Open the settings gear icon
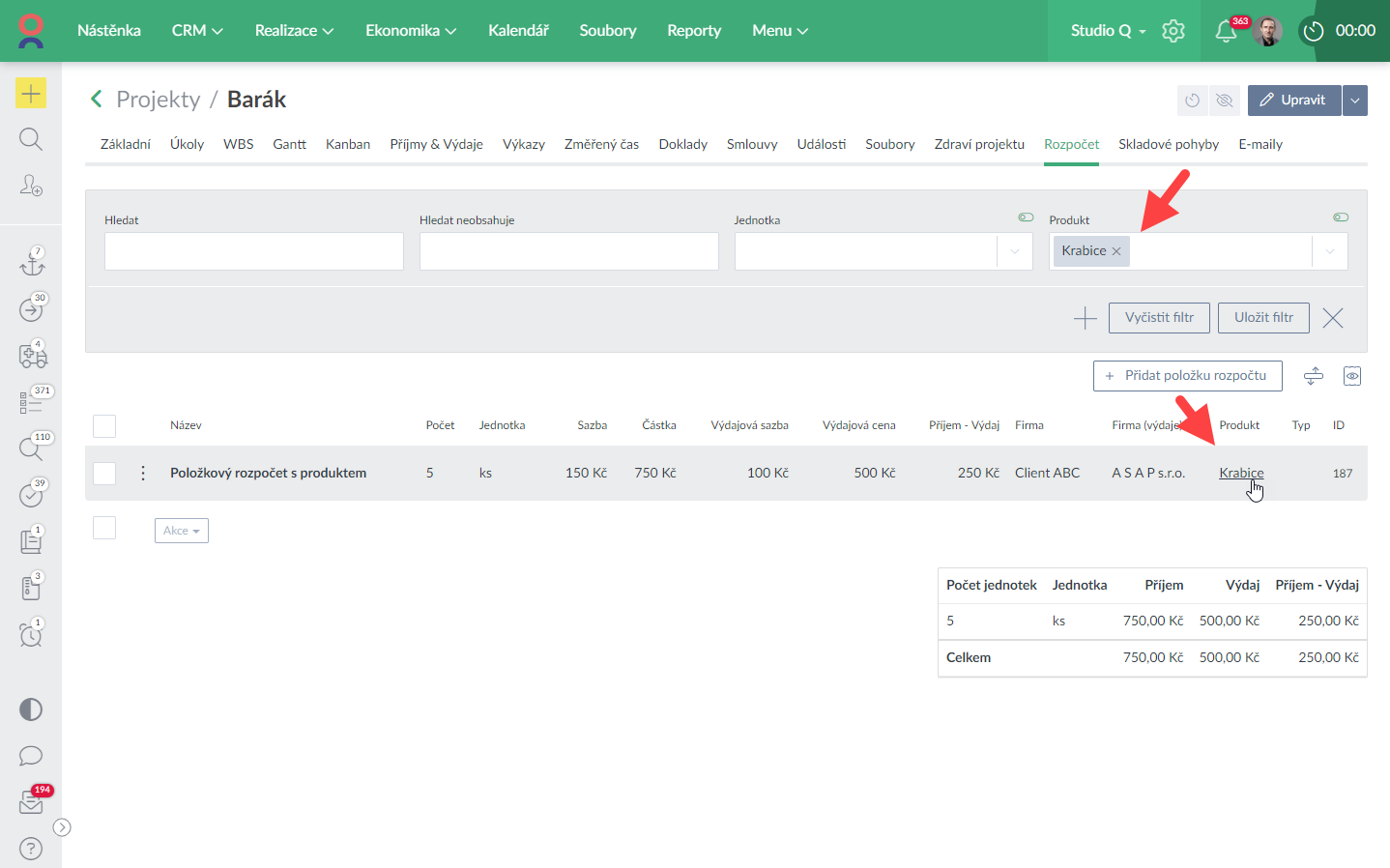Screen dimensions: 1390x868 point(1173,31)
